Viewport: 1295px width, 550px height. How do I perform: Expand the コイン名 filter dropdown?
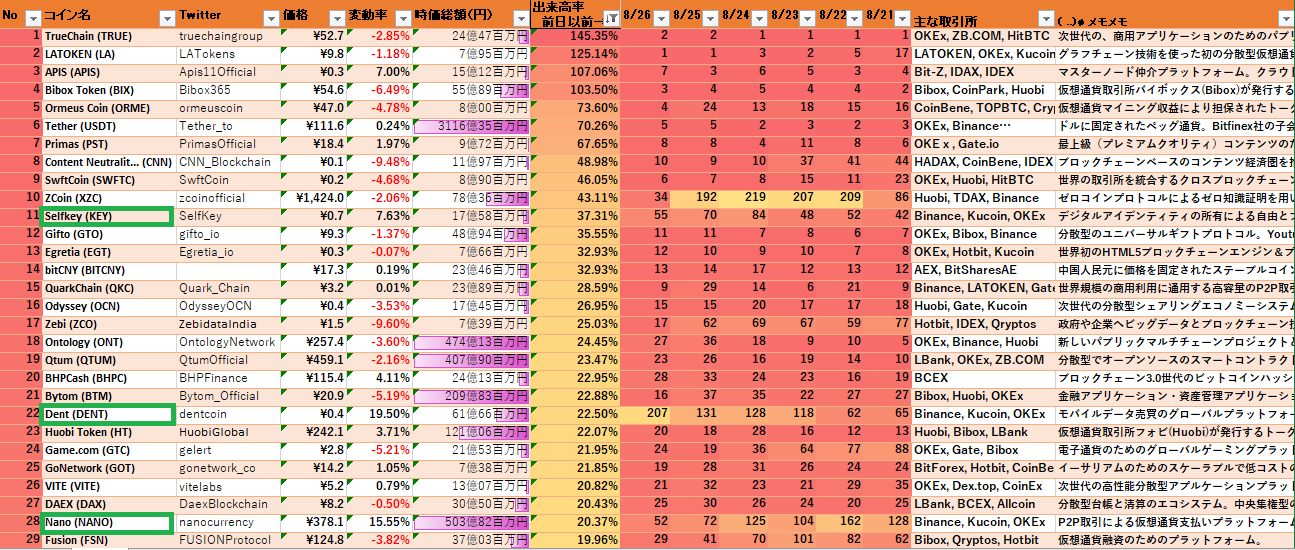tap(166, 18)
